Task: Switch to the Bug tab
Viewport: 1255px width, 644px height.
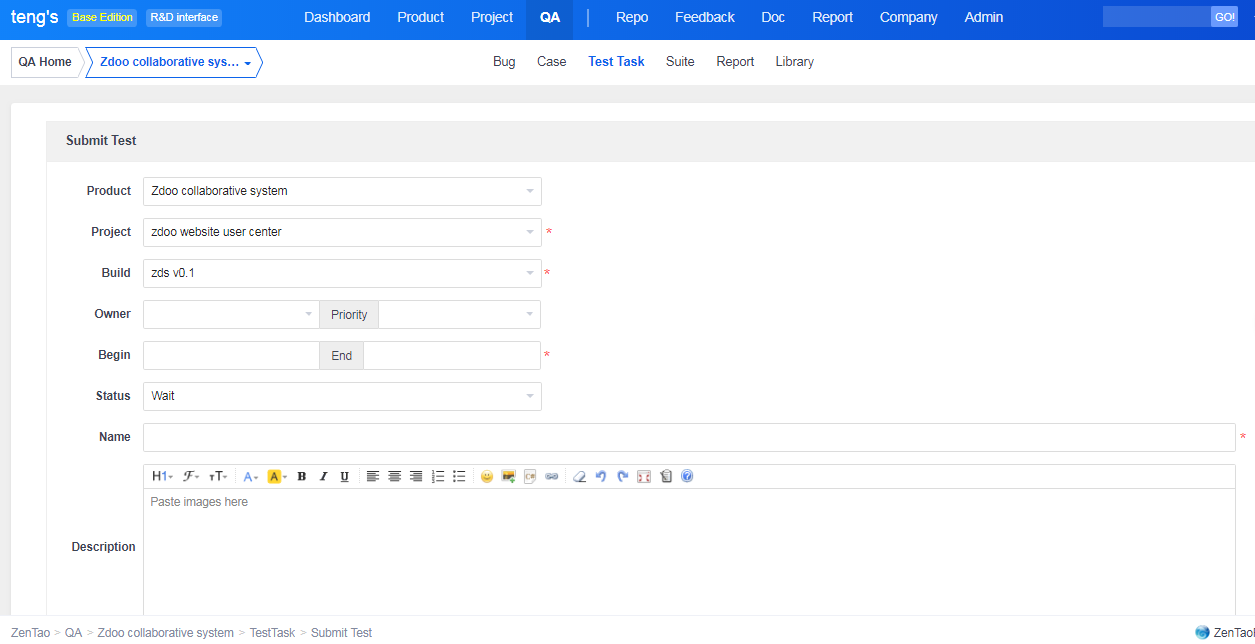Action: tap(504, 62)
